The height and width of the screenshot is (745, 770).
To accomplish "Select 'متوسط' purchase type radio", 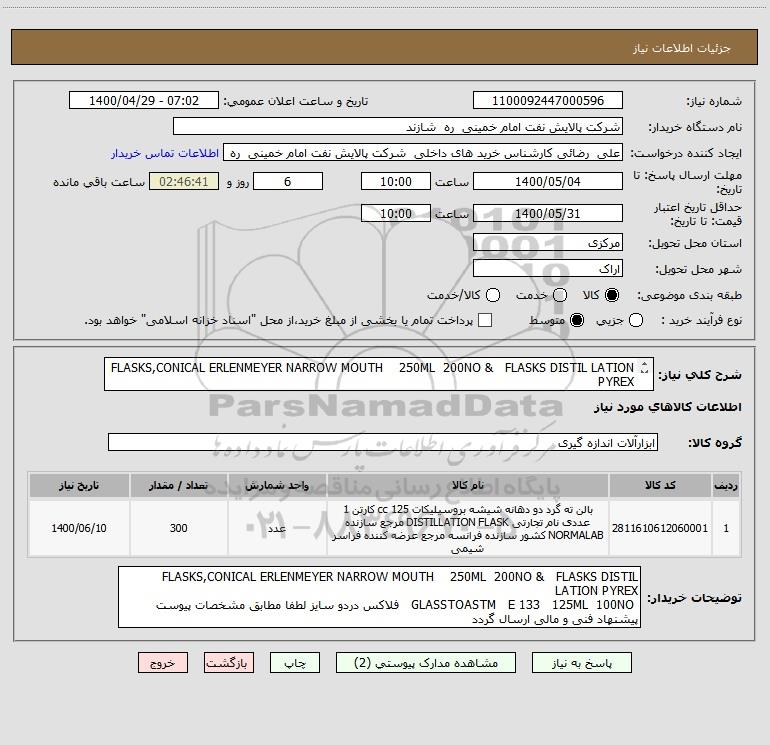I will 575,320.
